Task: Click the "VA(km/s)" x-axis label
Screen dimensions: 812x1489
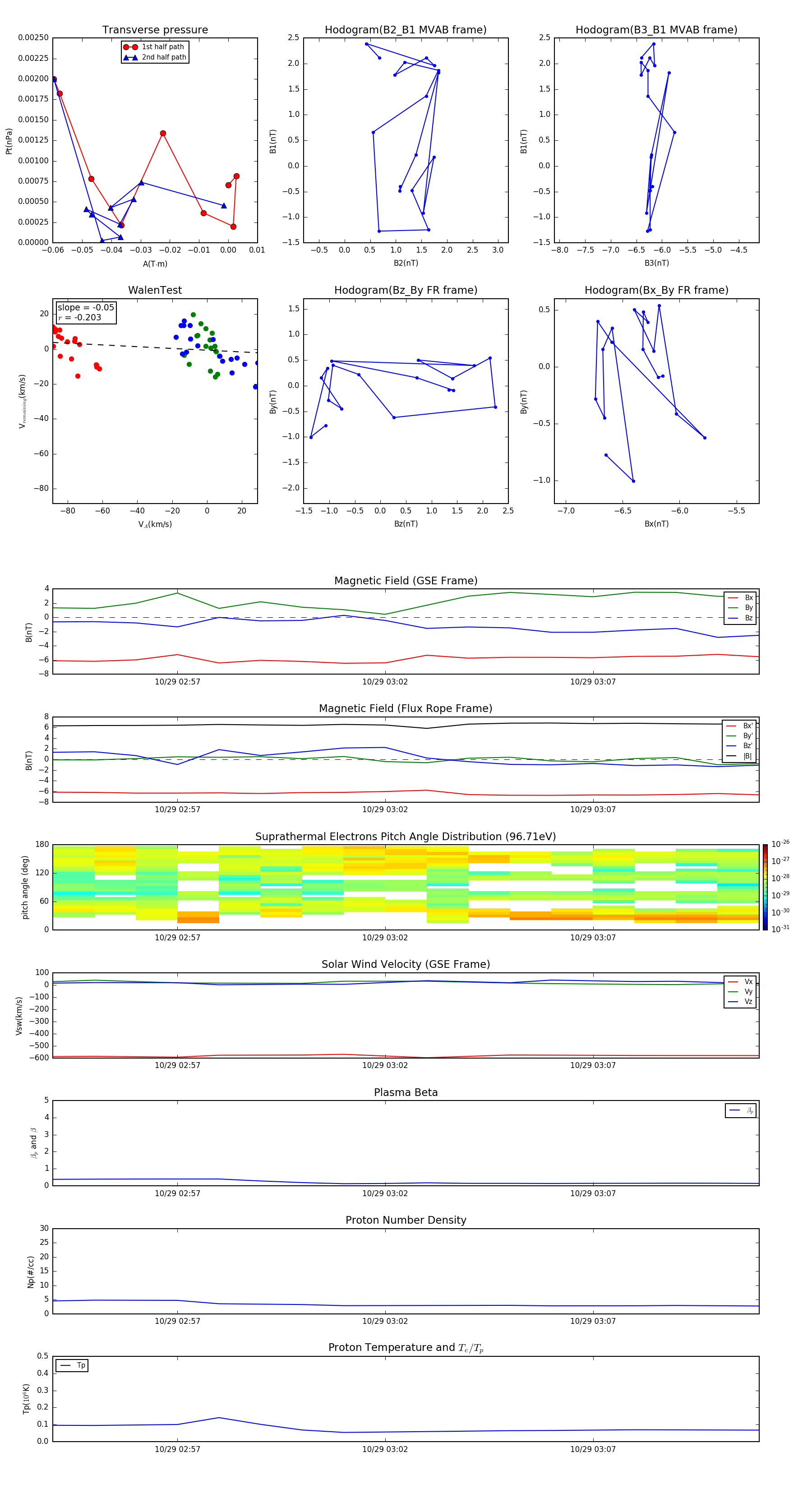Action: tap(155, 525)
